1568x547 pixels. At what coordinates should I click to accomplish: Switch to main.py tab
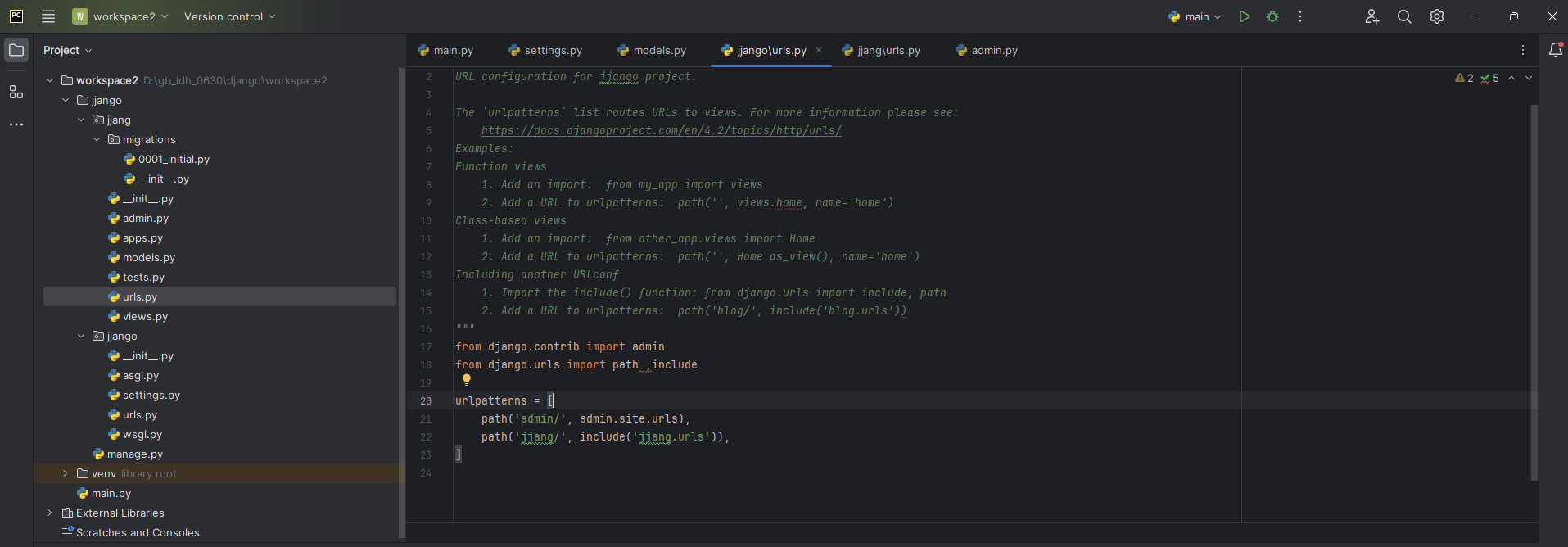445,50
